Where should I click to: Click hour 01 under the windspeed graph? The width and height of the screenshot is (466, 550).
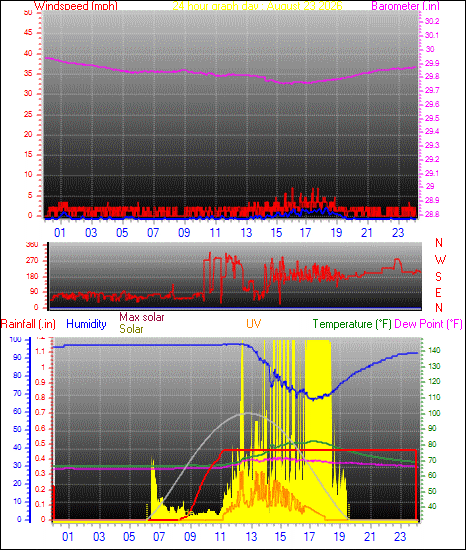(60, 233)
